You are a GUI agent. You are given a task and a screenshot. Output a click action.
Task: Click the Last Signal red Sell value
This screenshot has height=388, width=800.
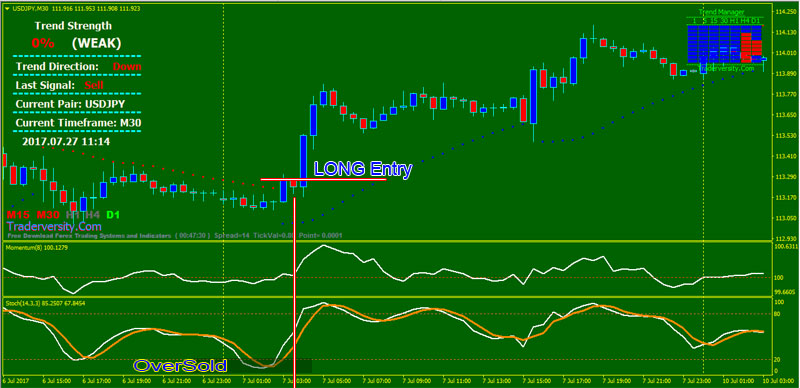94,85
